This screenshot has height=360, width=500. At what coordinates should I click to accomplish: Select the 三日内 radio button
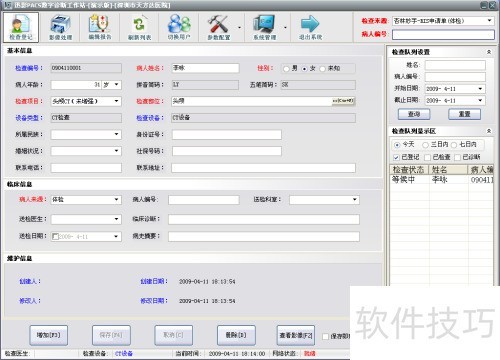pos(425,145)
